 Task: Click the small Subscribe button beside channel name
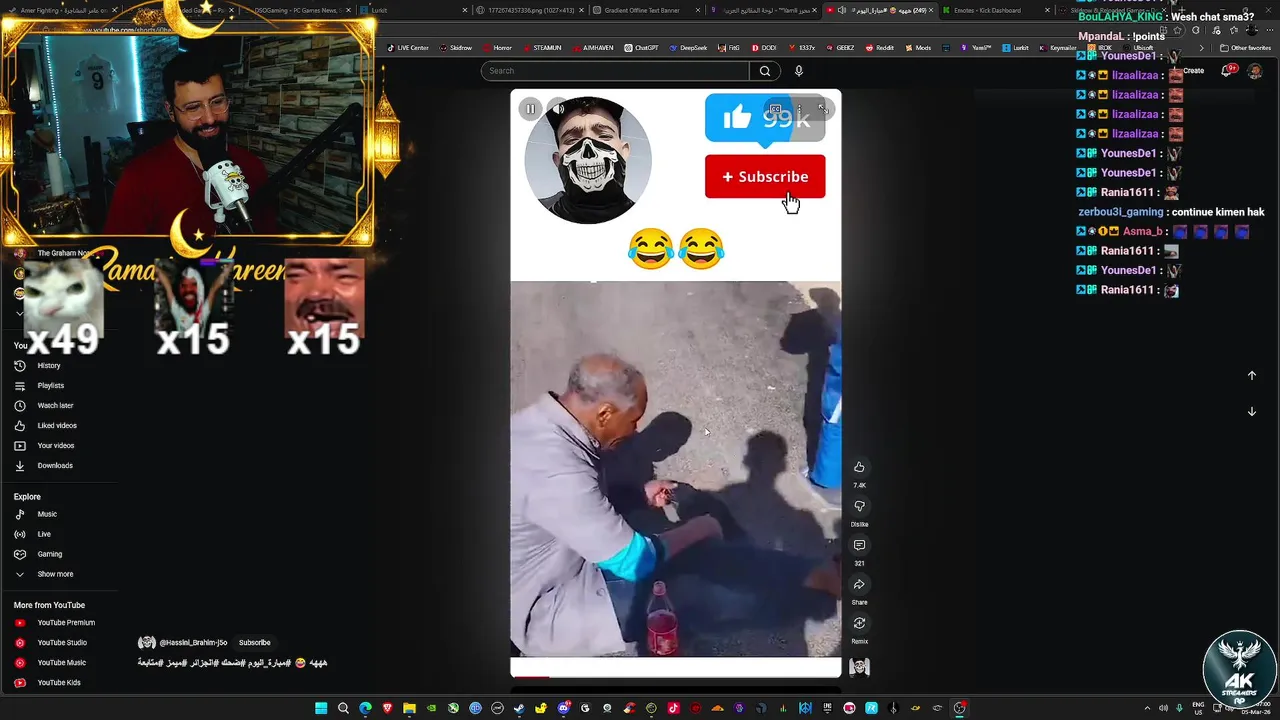coord(254,643)
